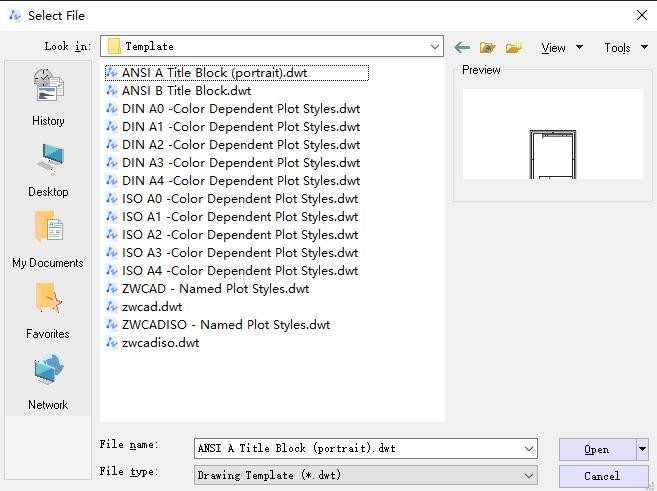Open the History location in sidebar
The image size is (657, 491).
pyautogui.click(x=47, y=98)
